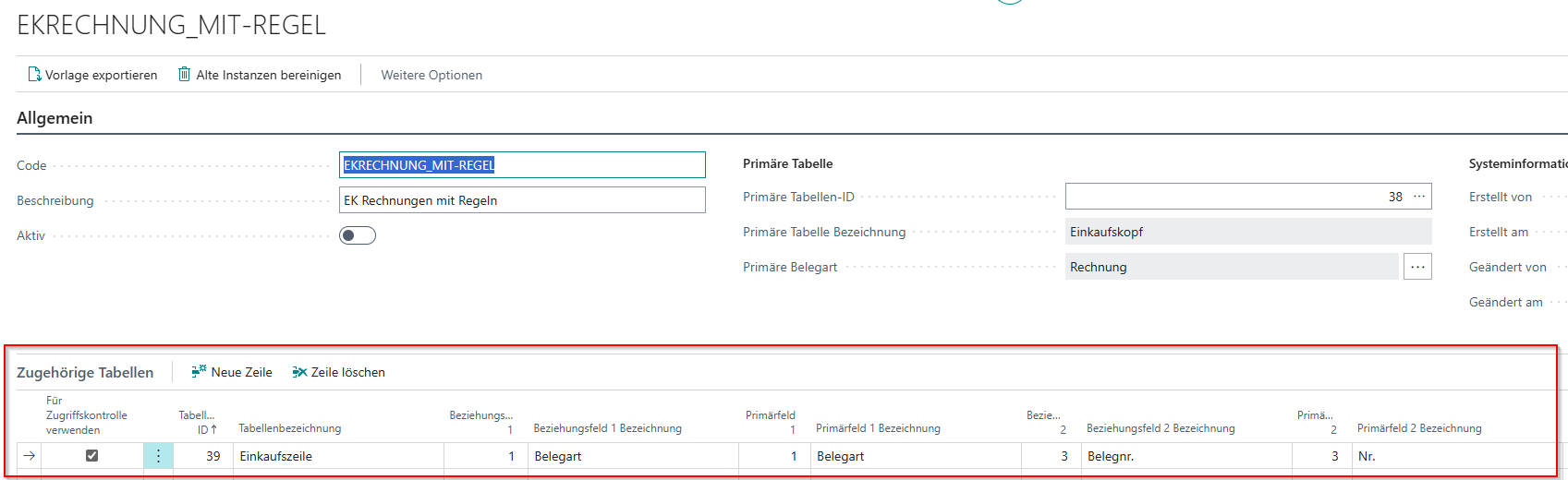The width and height of the screenshot is (1568, 480).
Task: Click the Tabellenbezeichnung column header
Action: [290, 428]
